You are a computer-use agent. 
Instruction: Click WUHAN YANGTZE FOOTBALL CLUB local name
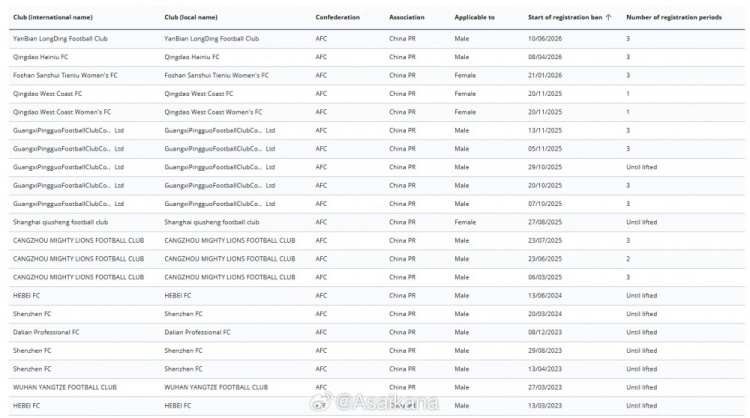tap(216, 387)
